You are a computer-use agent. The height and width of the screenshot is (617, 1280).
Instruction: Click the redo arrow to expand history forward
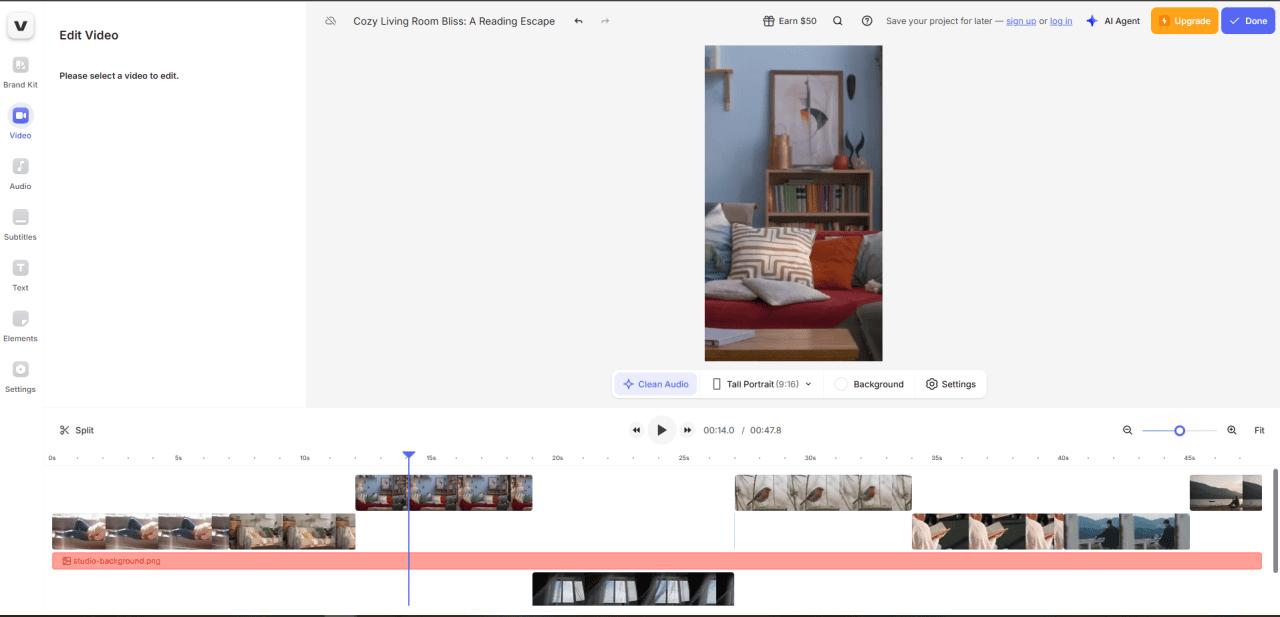(604, 20)
